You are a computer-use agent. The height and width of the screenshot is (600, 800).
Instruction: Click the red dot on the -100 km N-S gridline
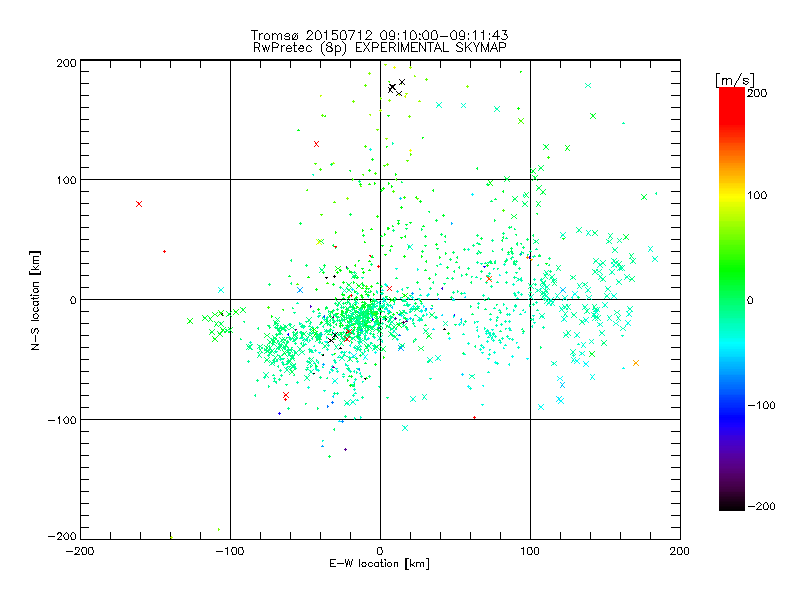tap(474, 418)
